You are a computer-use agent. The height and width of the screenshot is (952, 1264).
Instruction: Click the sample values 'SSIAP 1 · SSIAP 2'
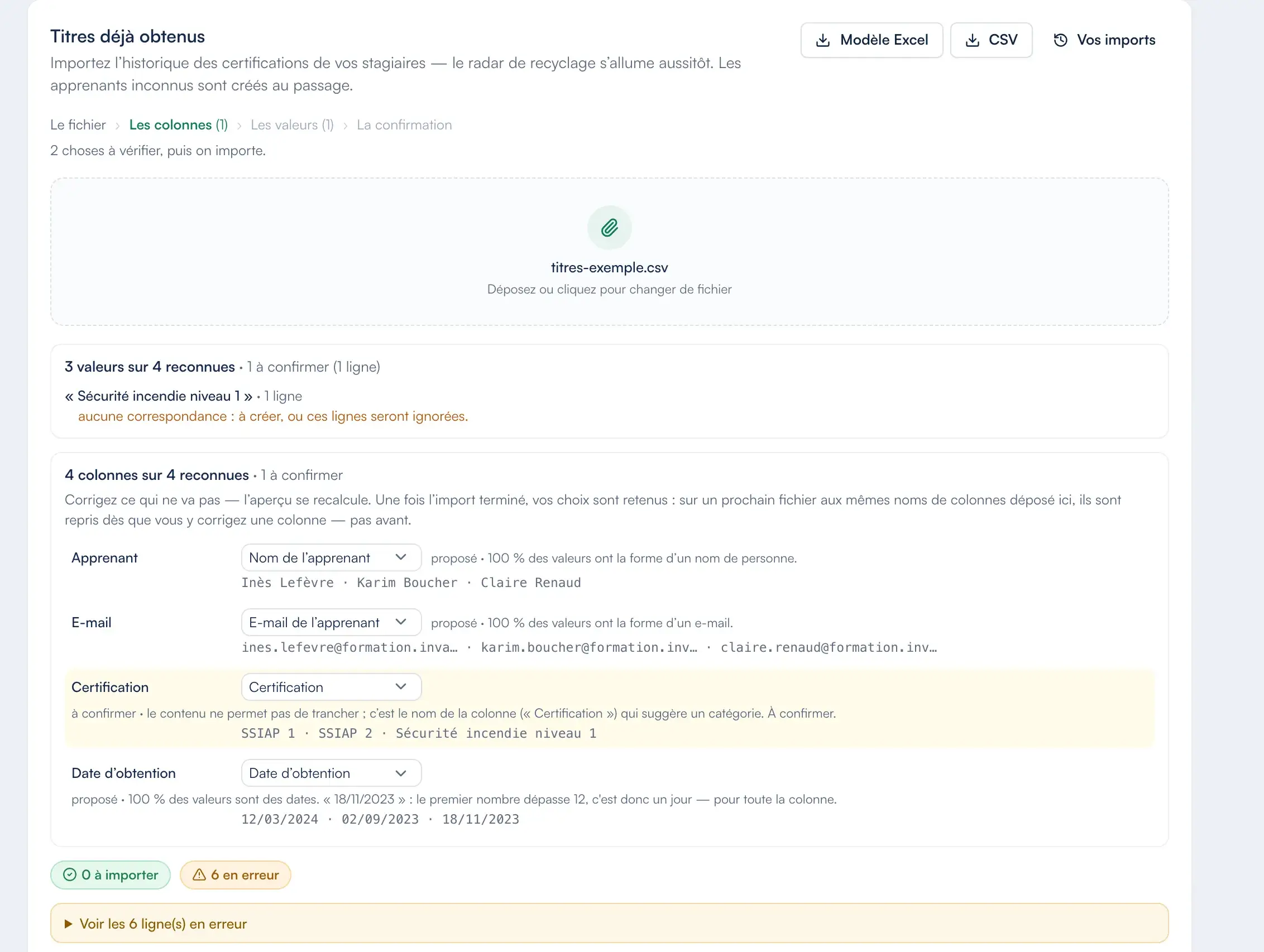tap(307, 733)
